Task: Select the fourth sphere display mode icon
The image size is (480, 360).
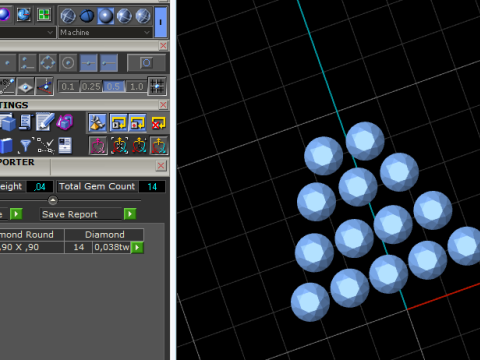Action: [x=124, y=16]
